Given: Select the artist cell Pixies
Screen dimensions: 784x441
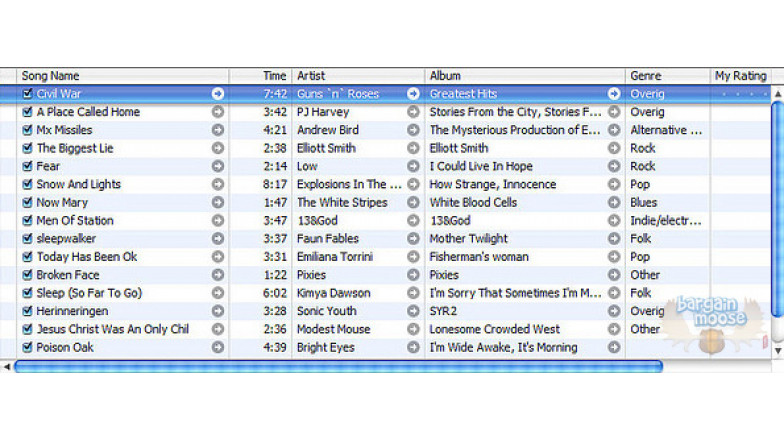Looking at the screenshot, I should (x=311, y=275).
